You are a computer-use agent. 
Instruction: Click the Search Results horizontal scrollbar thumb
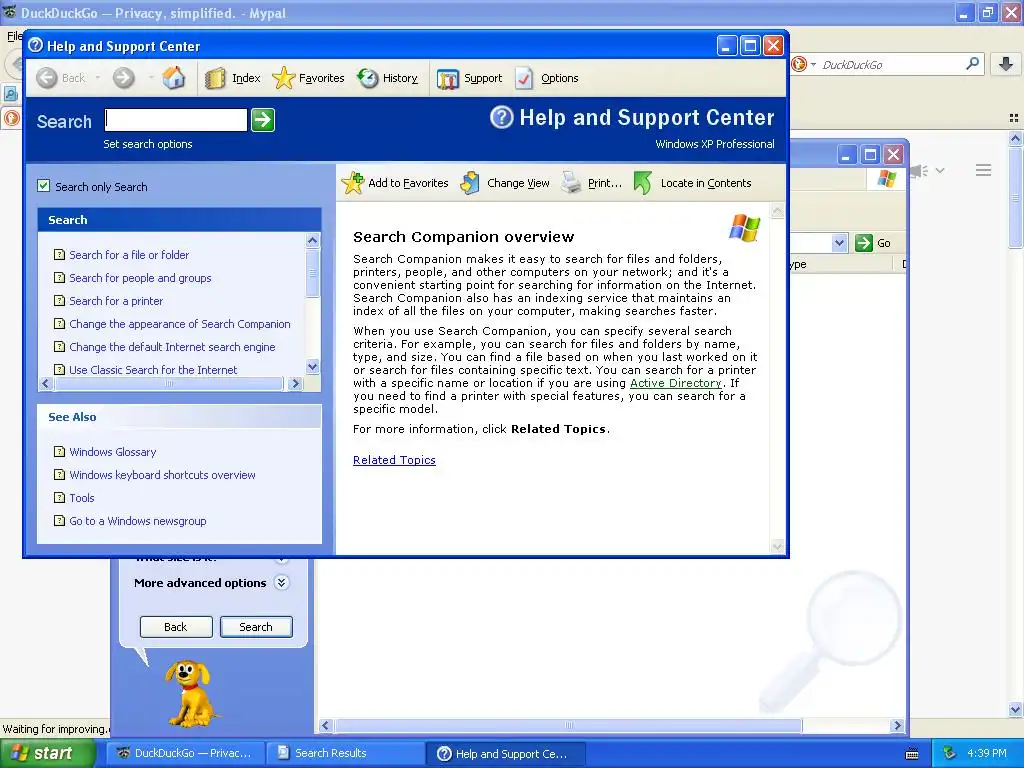(568, 726)
